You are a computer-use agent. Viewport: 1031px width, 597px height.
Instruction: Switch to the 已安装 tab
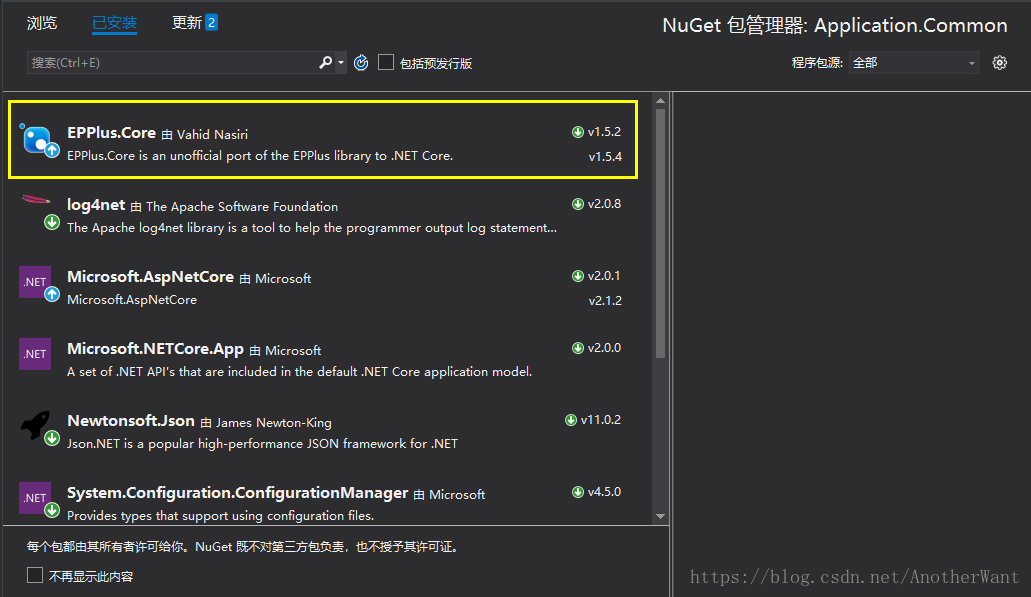[114, 23]
